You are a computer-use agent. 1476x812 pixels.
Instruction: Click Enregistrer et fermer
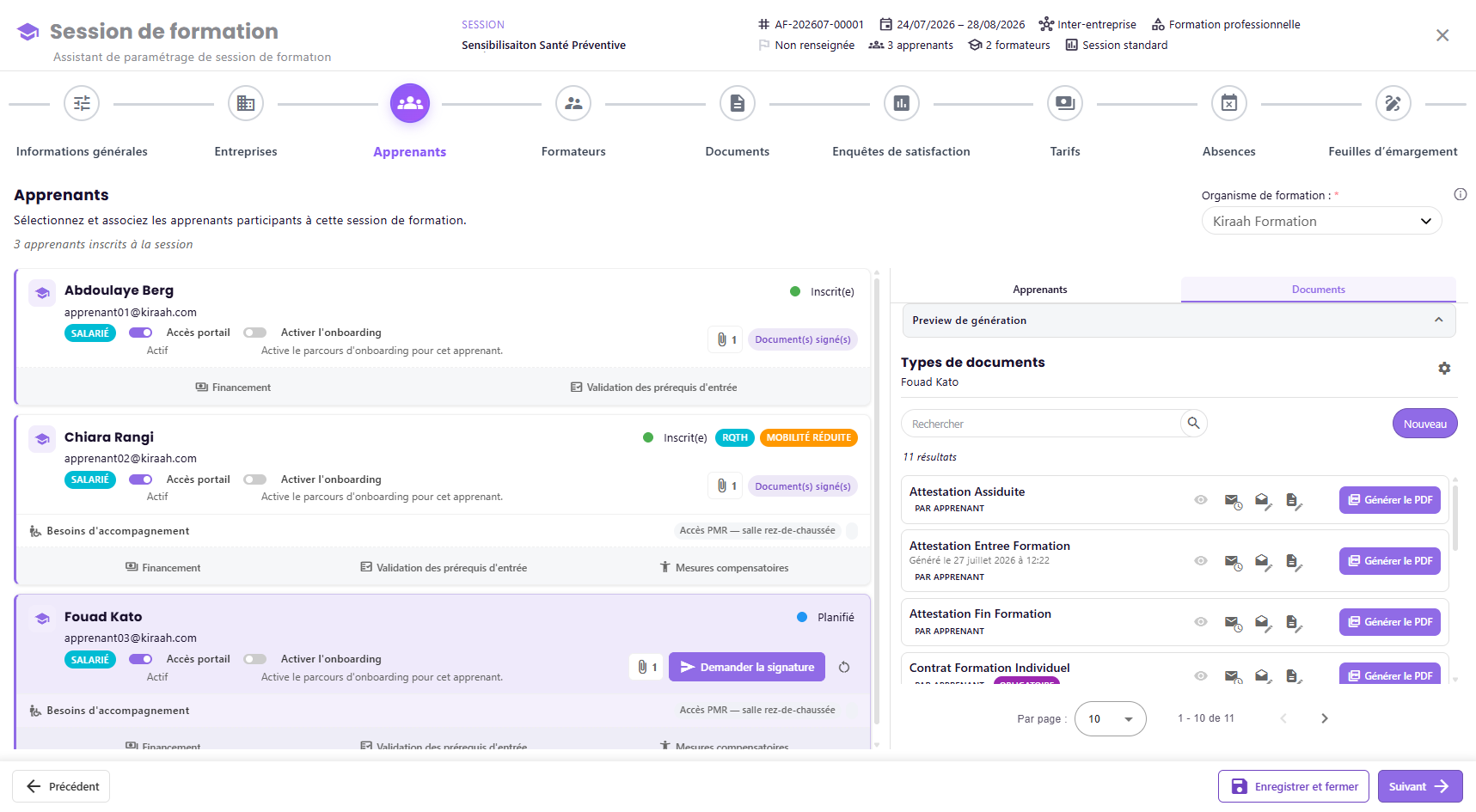[1293, 786]
